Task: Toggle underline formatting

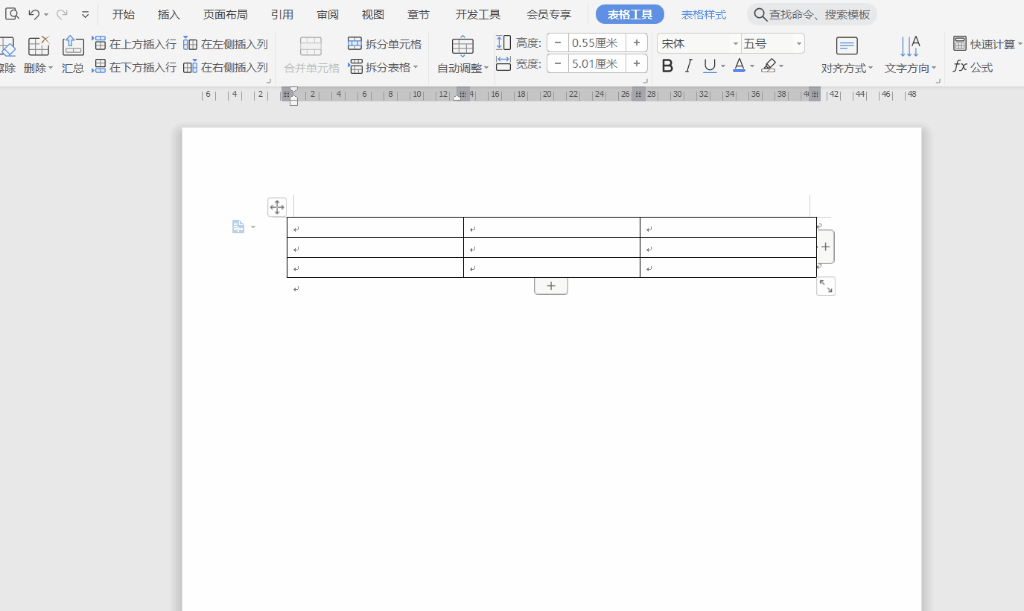Action: (x=709, y=66)
